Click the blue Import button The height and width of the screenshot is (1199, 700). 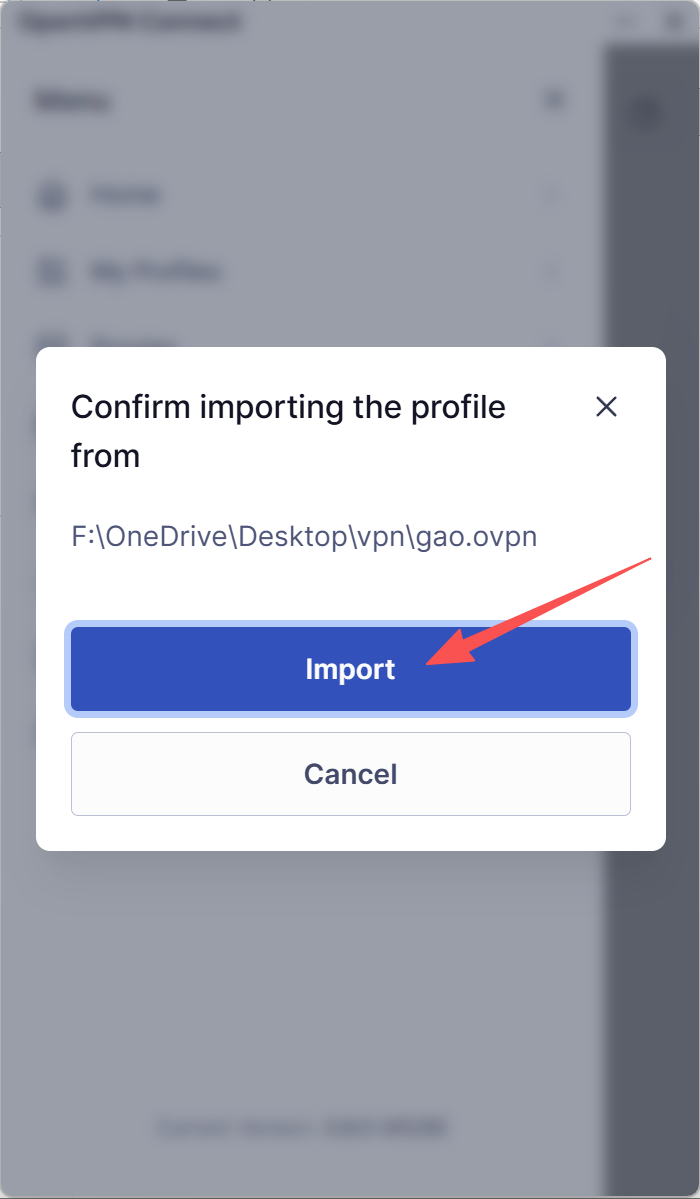point(350,669)
